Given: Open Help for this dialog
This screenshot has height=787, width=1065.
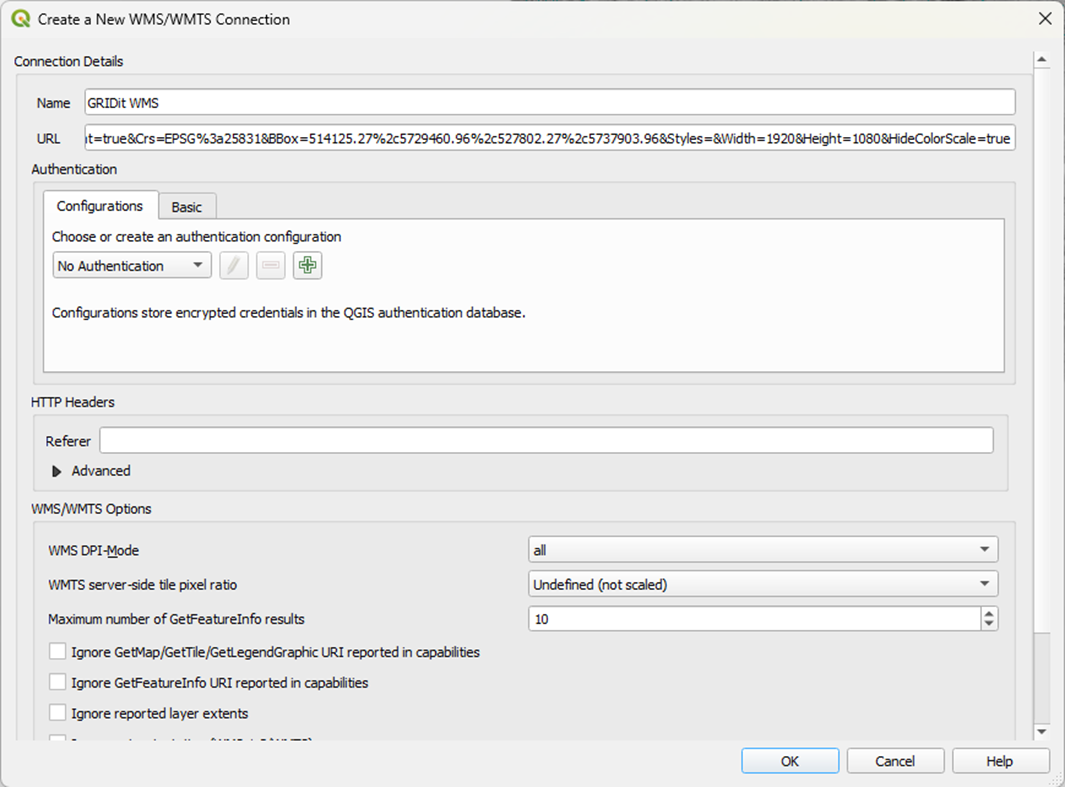Looking at the screenshot, I should tap(1000, 761).
